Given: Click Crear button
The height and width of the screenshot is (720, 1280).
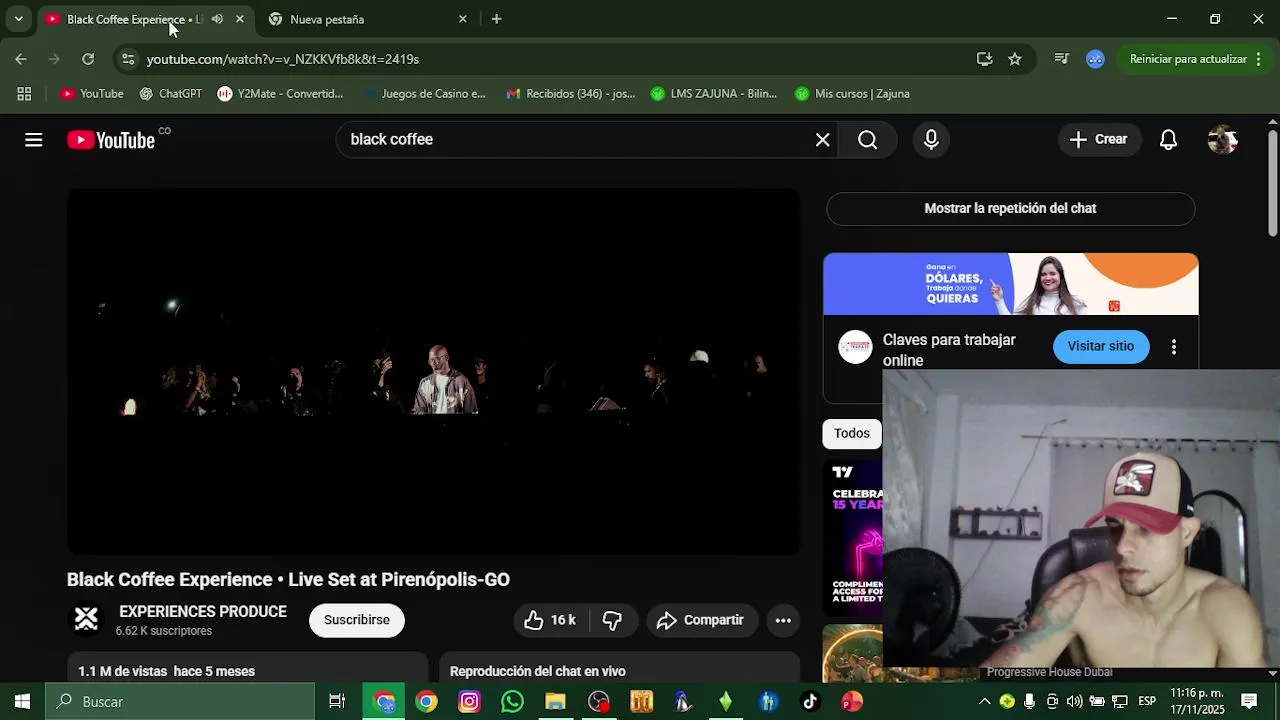Looking at the screenshot, I should click(x=1099, y=140).
